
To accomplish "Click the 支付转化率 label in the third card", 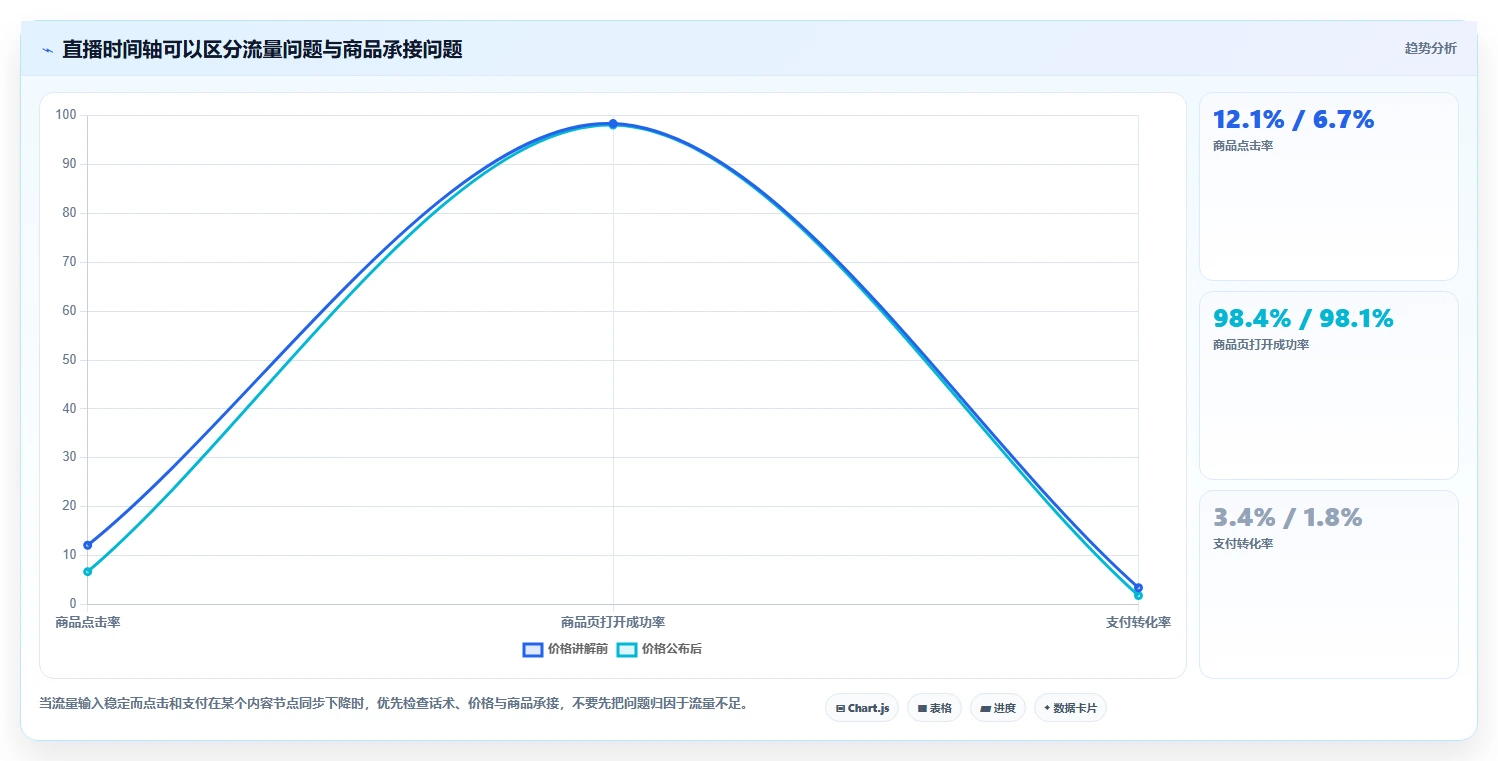I will click(1243, 544).
